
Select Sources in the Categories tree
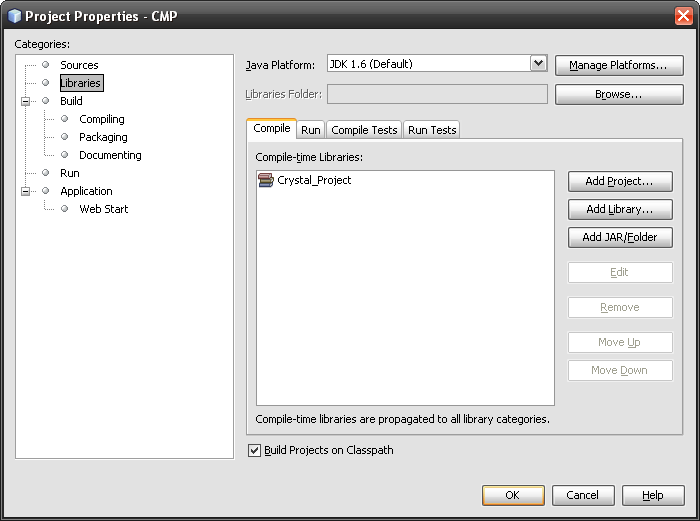pos(79,65)
